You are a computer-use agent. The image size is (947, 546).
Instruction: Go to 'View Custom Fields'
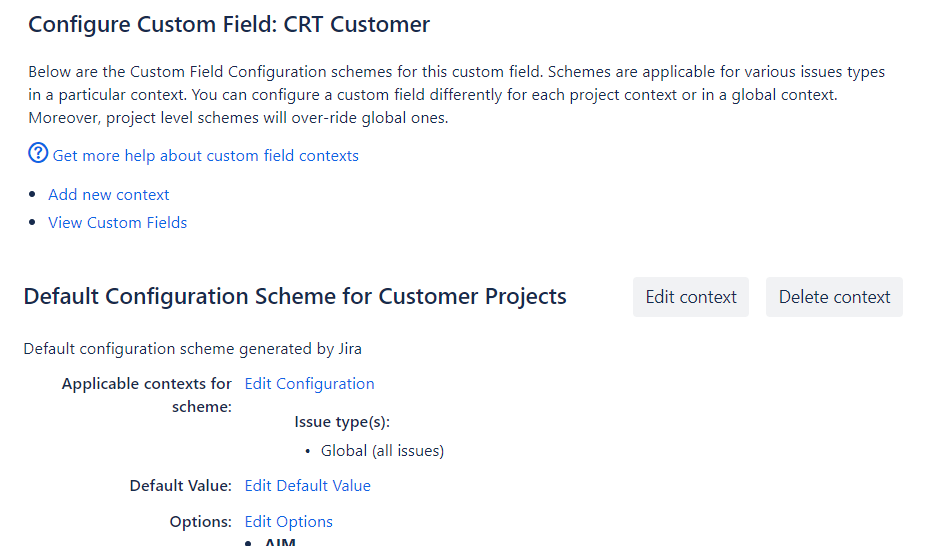118,223
